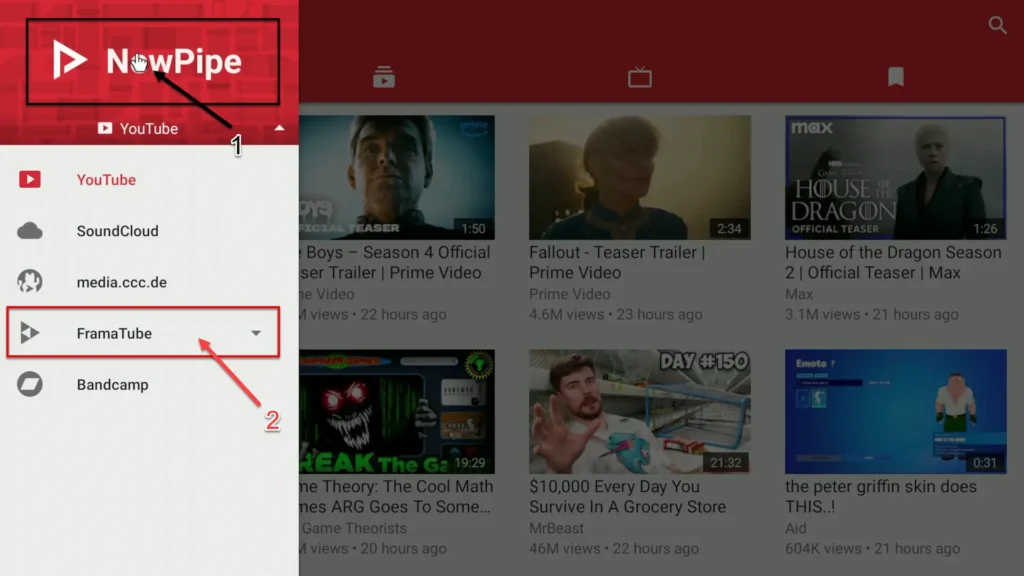Click the title 'the peter griffin skin does THIS..!'

pos(881,496)
